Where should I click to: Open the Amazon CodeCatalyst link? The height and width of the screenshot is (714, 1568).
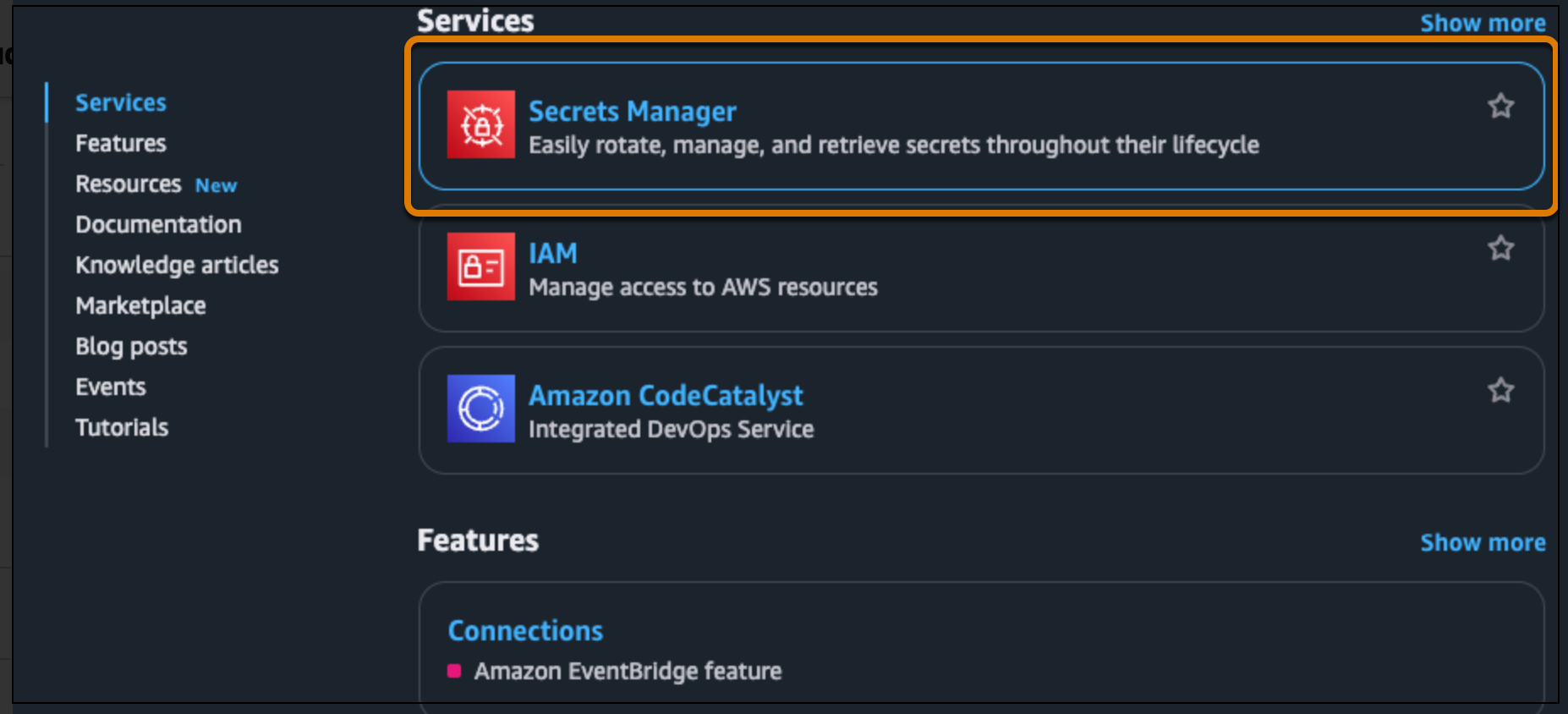click(666, 395)
